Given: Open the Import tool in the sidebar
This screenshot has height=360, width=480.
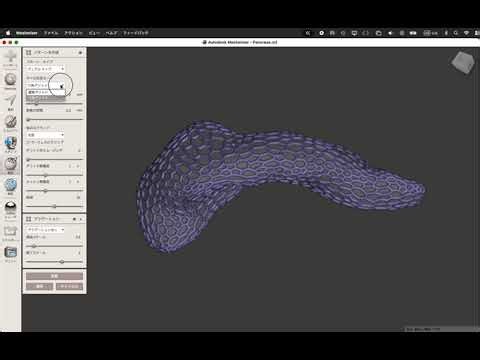Looking at the screenshot, I should click(10, 58).
